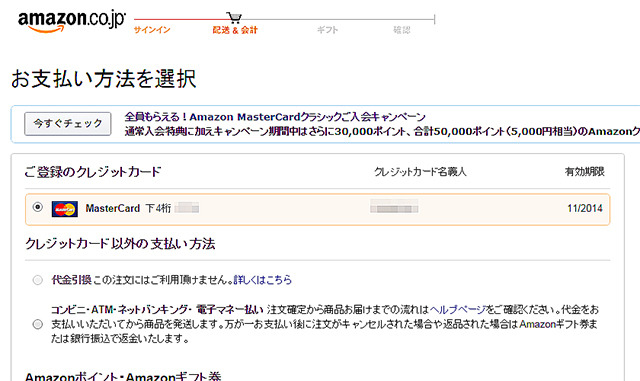Click the amazon.co.jp logo

72,21
